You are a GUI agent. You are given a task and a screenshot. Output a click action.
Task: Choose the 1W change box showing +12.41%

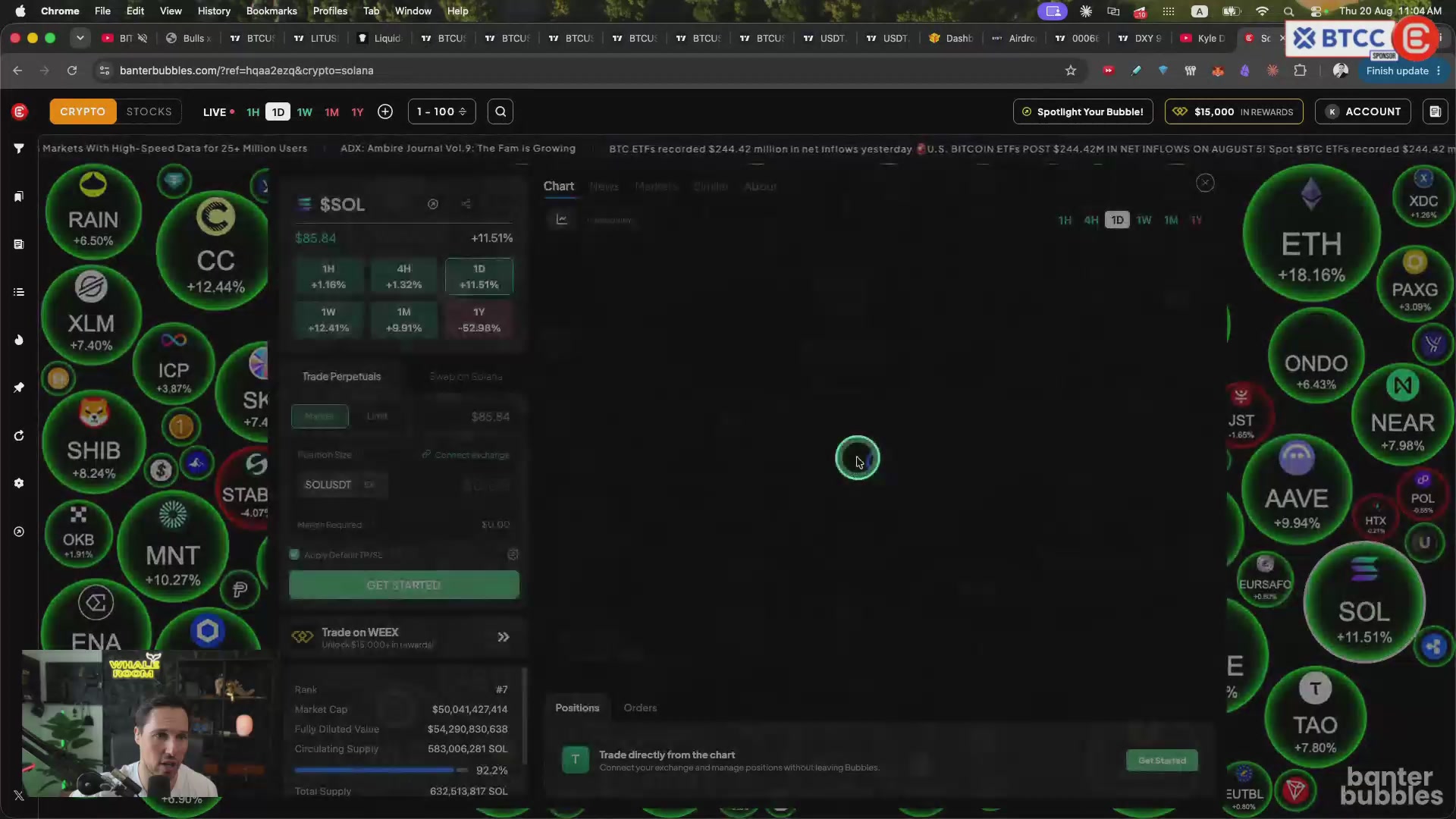[x=328, y=320]
